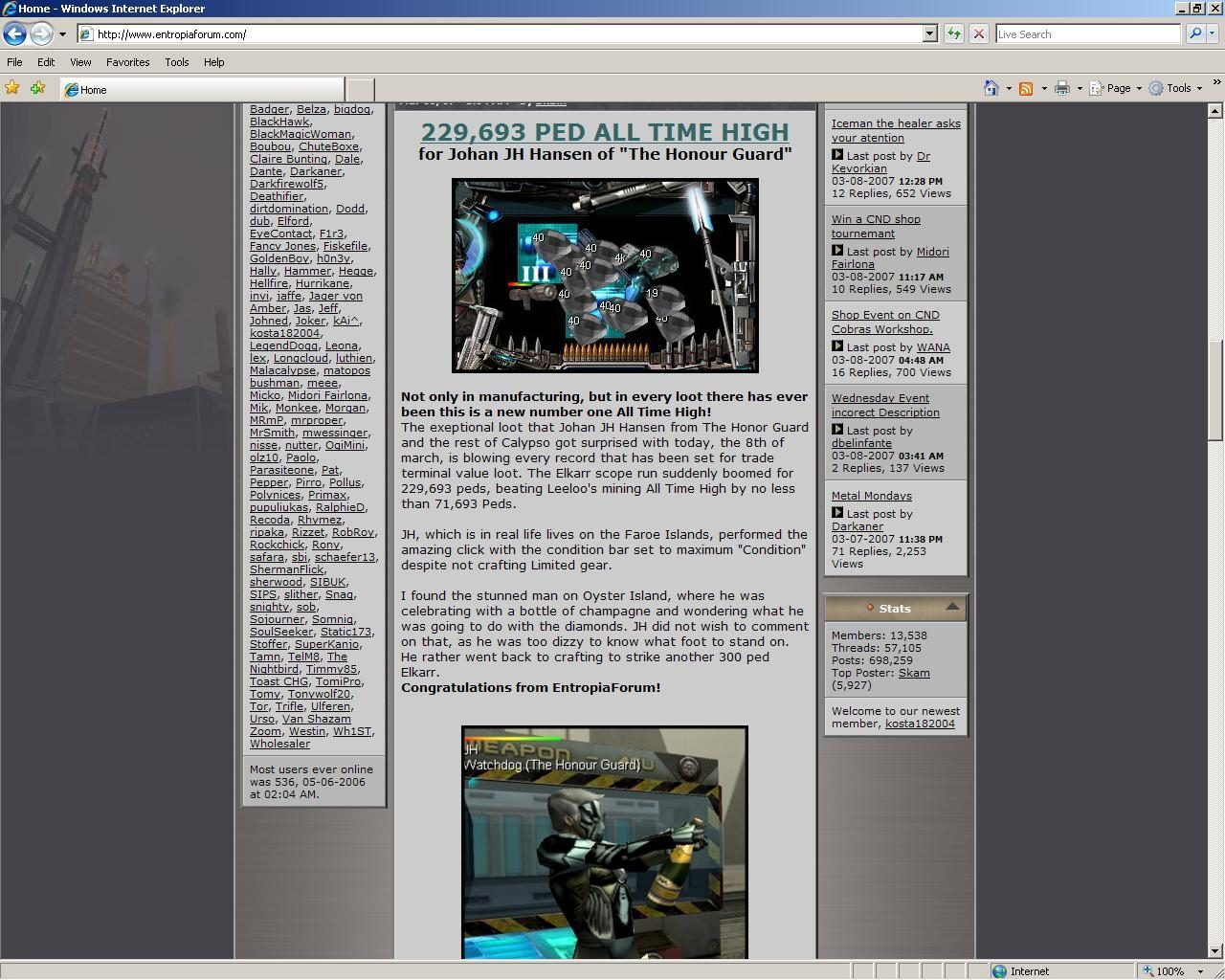1225x980 pixels.
Task: Print the page using the printer icon
Action: pyautogui.click(x=1062, y=87)
